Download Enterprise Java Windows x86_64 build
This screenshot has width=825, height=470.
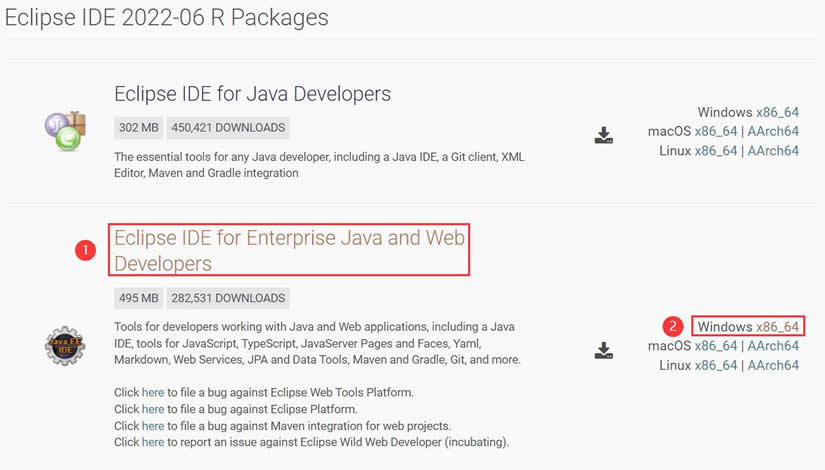coord(777,327)
